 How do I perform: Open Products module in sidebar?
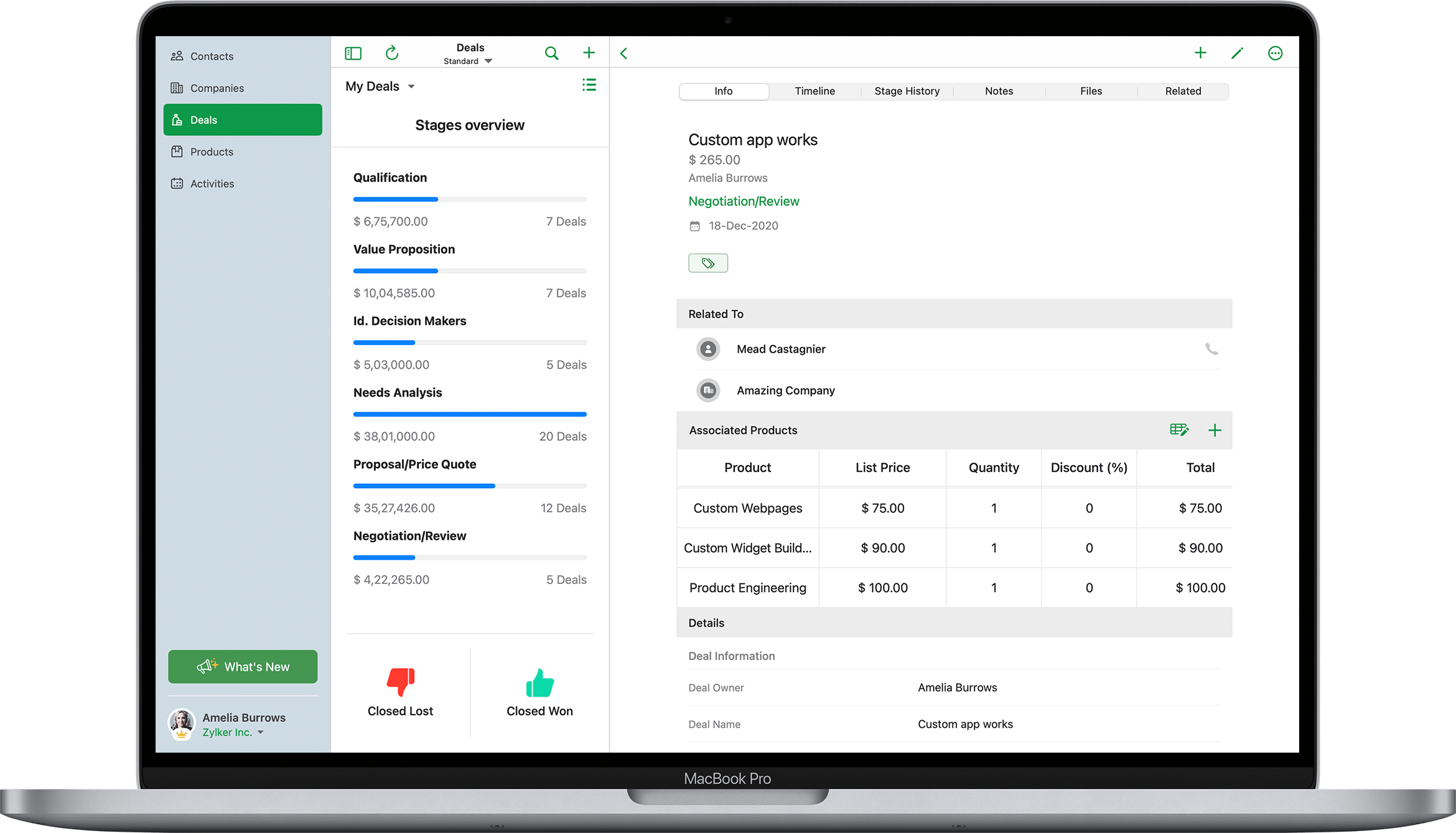pyautogui.click(x=243, y=151)
